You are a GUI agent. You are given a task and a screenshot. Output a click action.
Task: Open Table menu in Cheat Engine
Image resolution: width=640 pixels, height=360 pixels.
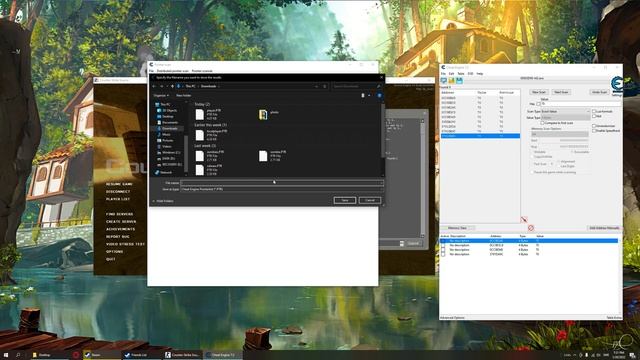[460, 73]
